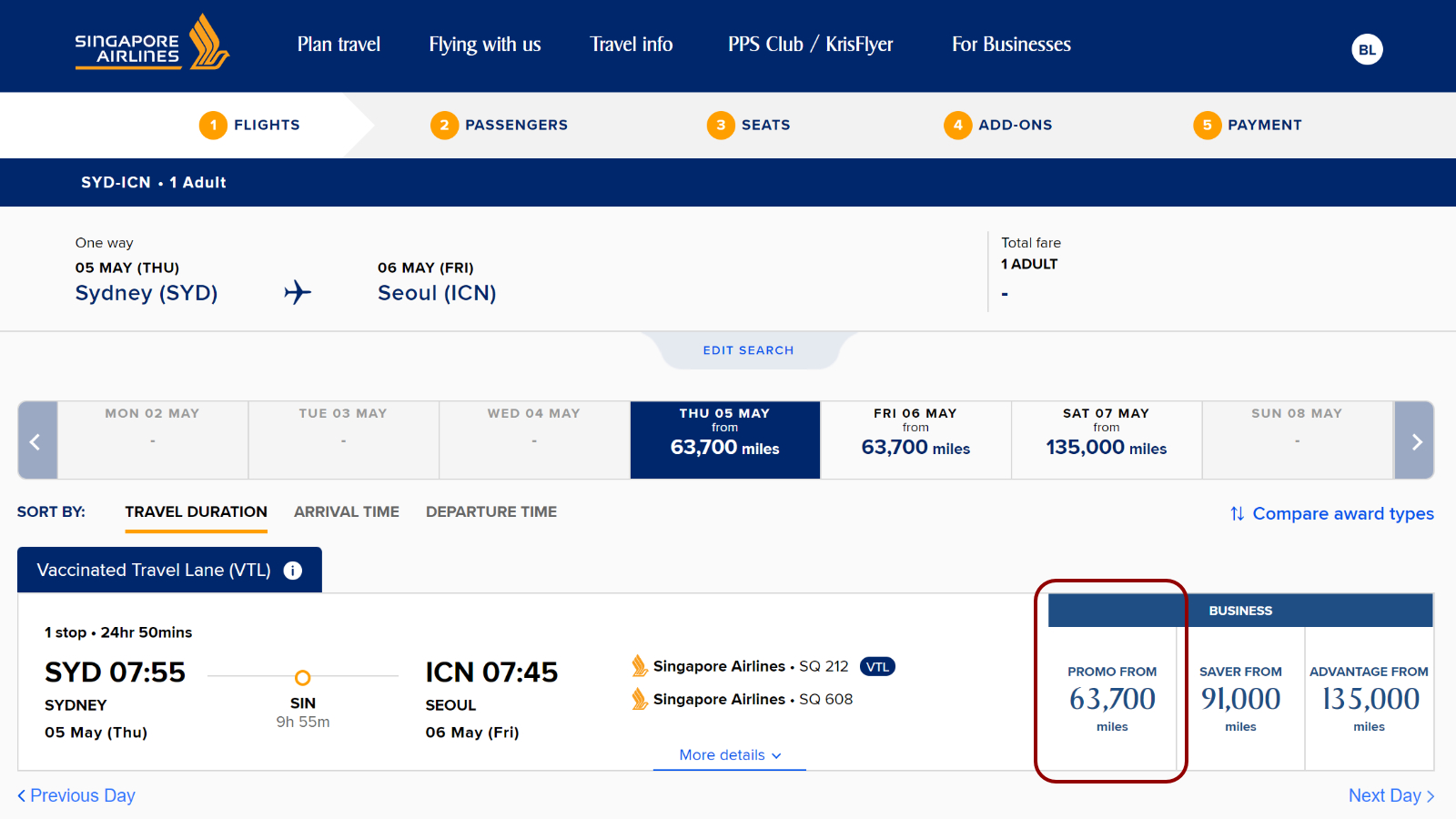This screenshot has width=1456, height=819.
Task: Click the ICN 07:45 arrival time
Action: [491, 672]
